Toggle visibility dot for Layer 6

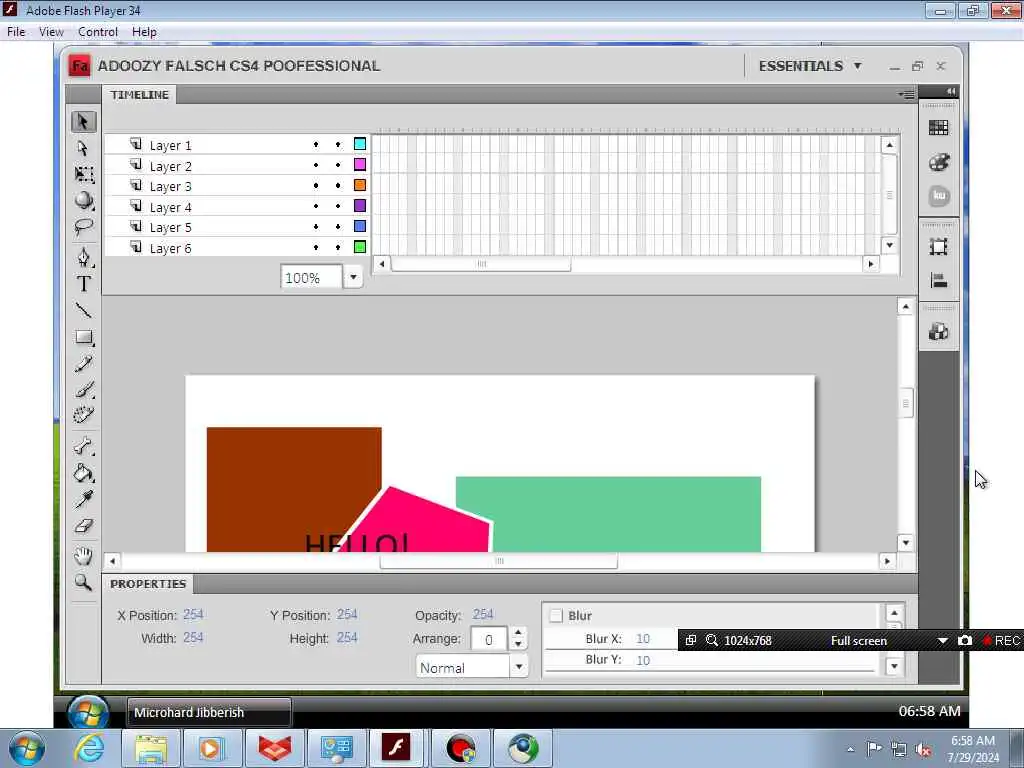point(316,248)
